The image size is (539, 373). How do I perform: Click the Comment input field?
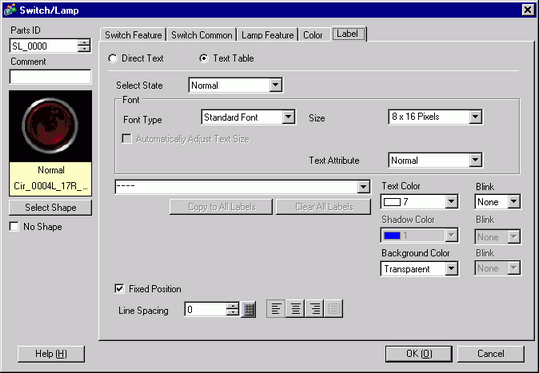tap(51, 76)
